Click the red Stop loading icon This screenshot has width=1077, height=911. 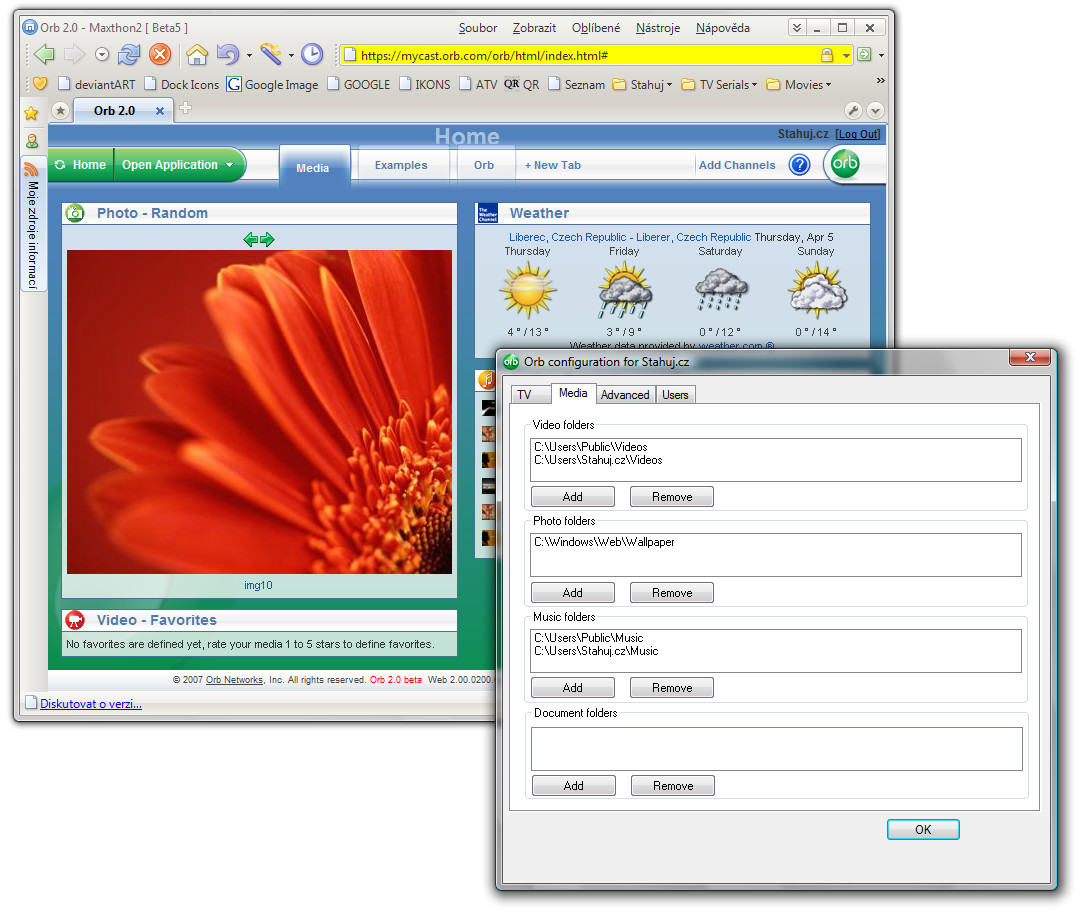tap(160, 54)
